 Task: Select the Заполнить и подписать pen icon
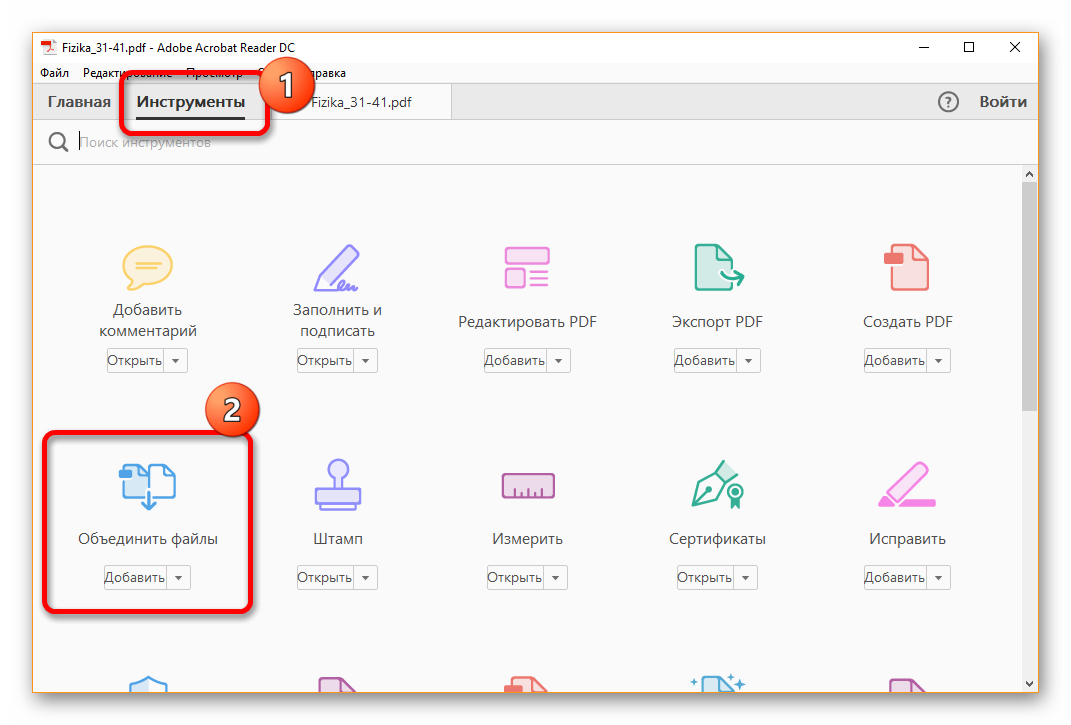pyautogui.click(x=337, y=268)
